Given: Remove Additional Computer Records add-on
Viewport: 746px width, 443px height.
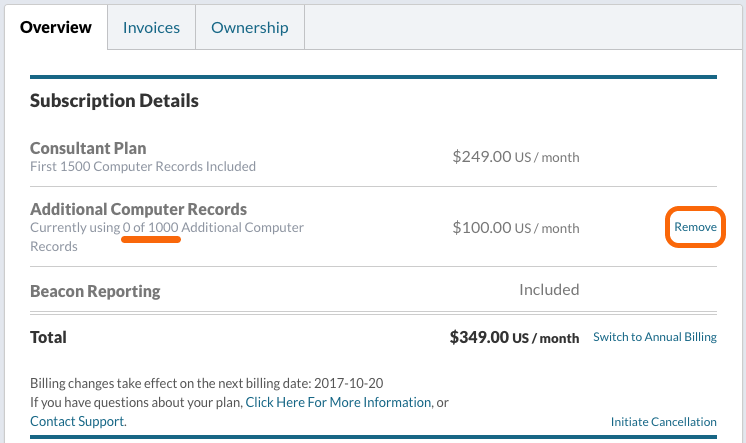Looking at the screenshot, I should click(695, 227).
